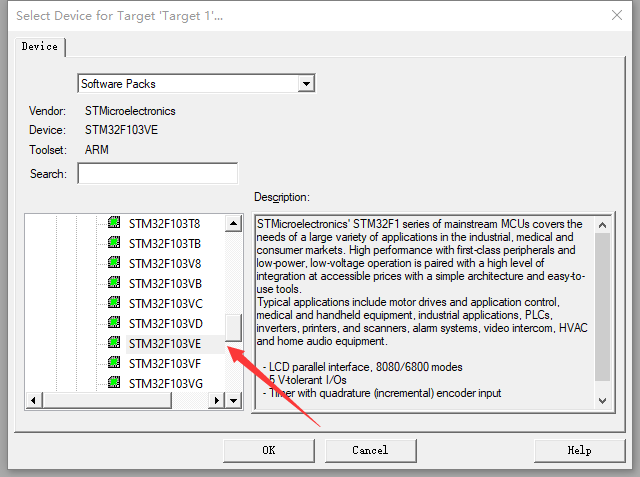Click the chip icon next to STM32F103T8
640x477 pixels.
[x=114, y=223]
